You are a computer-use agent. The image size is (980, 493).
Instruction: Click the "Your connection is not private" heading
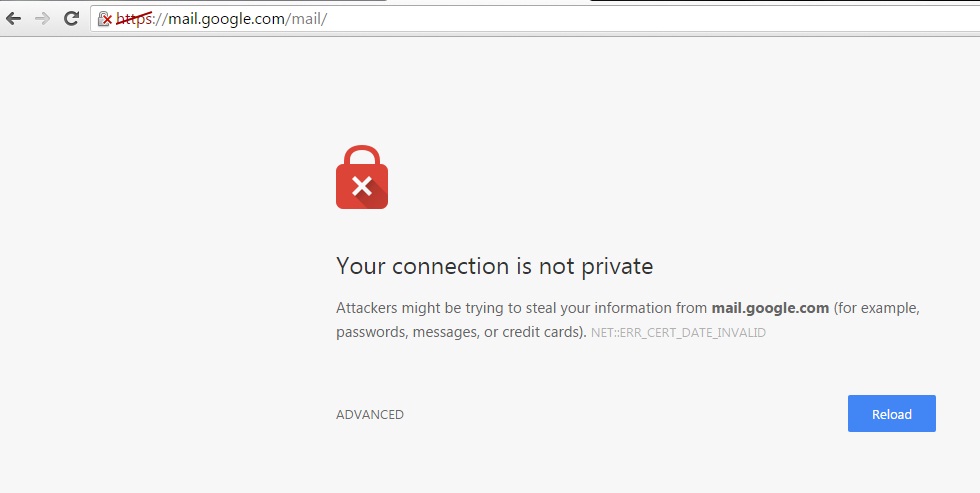click(494, 266)
